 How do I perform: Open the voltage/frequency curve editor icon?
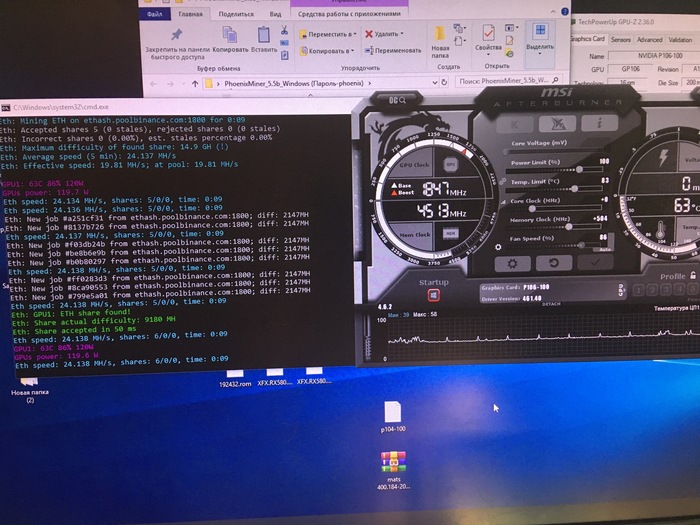coord(503,202)
